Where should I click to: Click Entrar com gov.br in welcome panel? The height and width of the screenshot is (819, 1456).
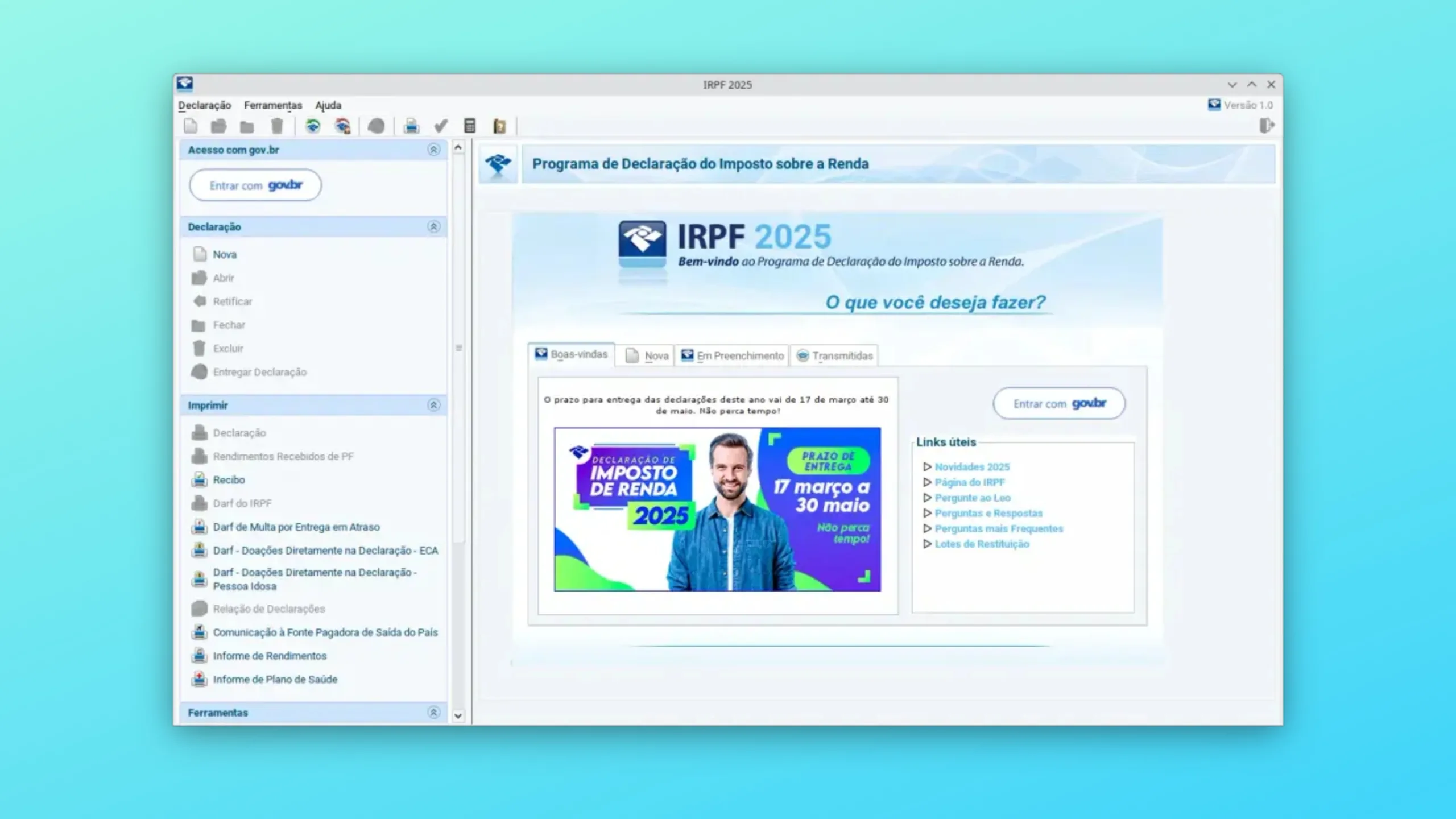tap(1059, 403)
